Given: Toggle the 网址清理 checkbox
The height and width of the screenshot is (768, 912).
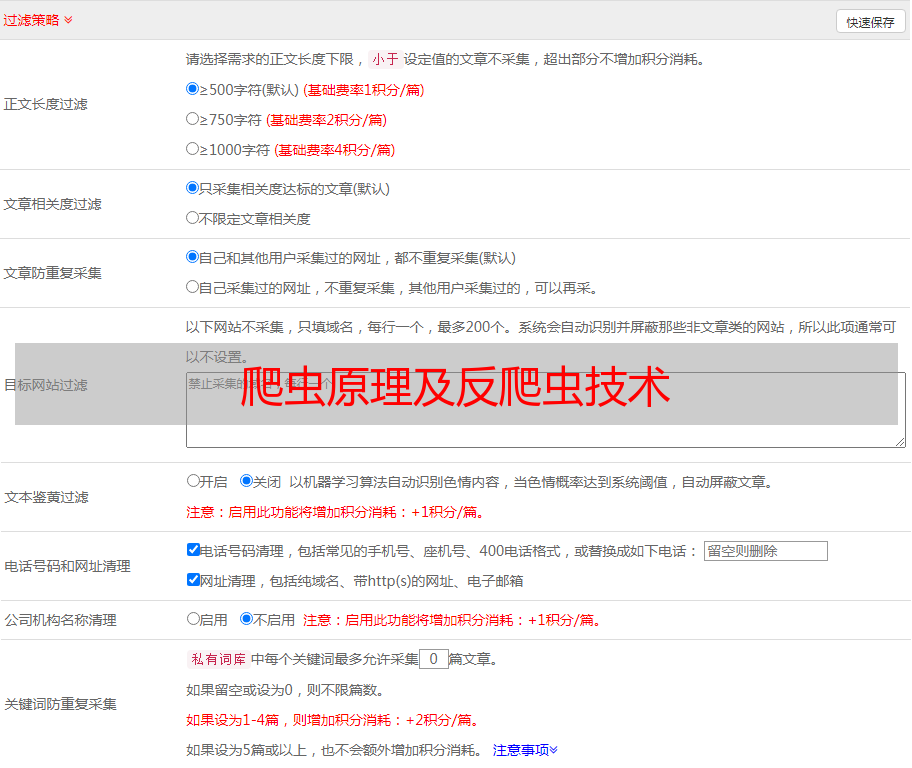Looking at the screenshot, I should (194, 580).
